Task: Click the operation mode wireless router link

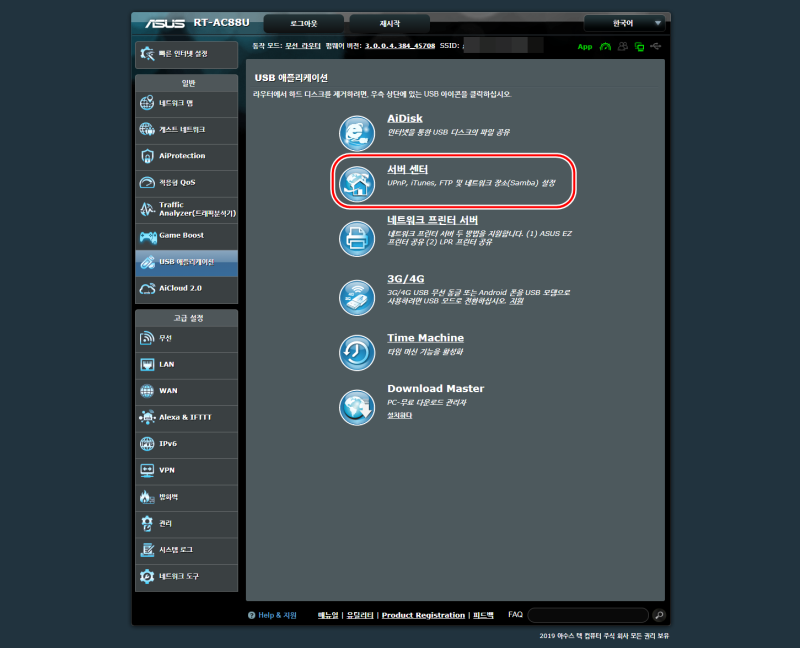Action: [x=303, y=46]
